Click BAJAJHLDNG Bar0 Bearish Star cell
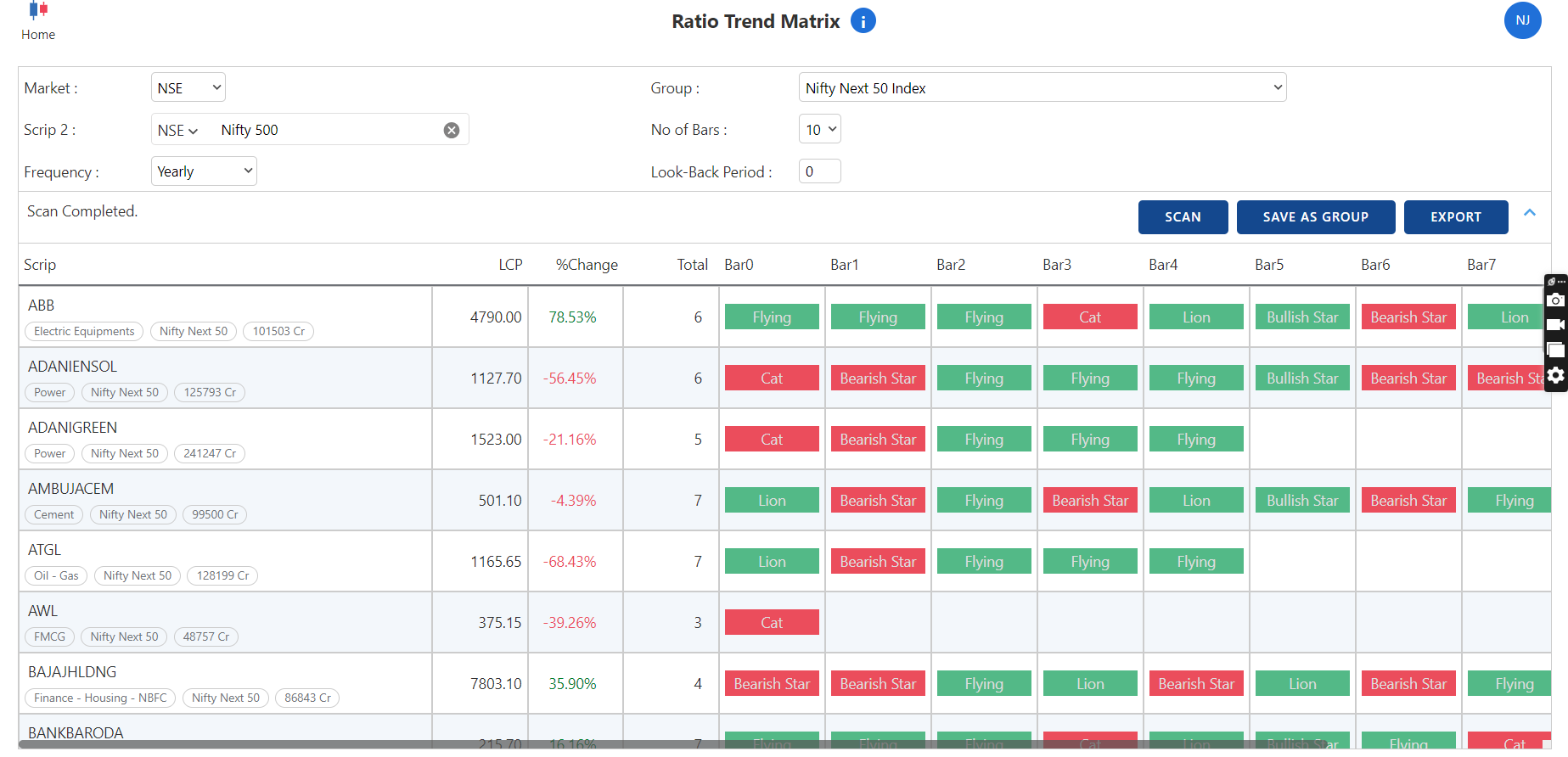Viewport: 1568px width, 757px height. (x=772, y=684)
